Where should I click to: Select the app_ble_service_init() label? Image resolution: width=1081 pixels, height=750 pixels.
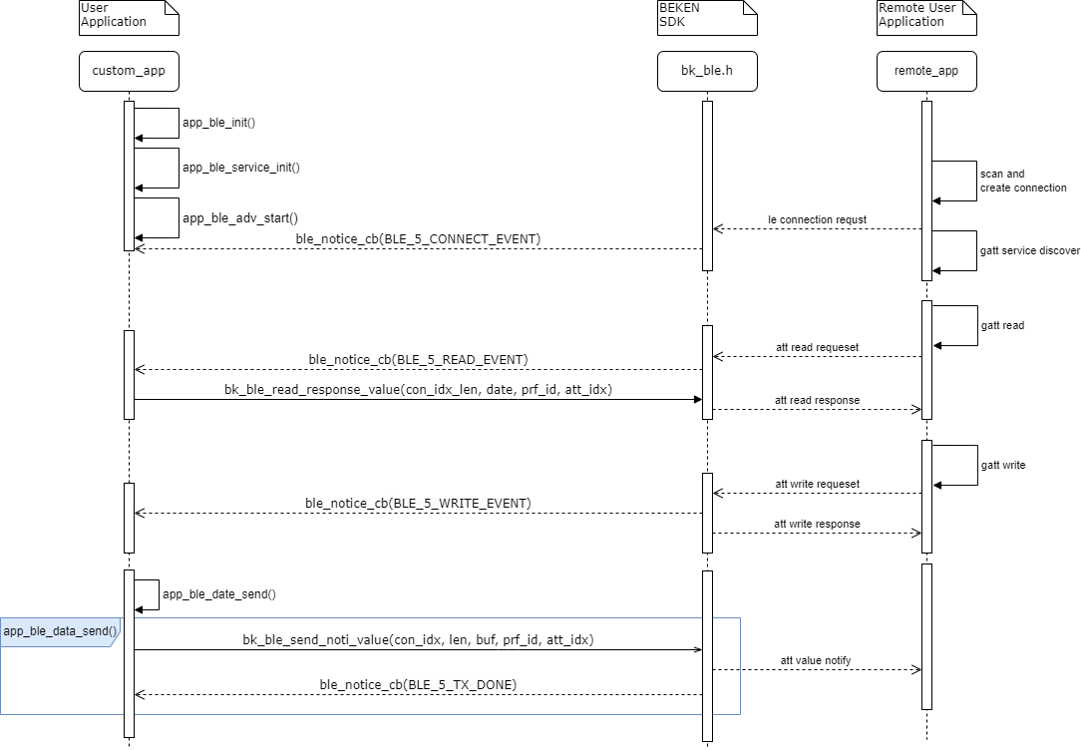pos(241,167)
